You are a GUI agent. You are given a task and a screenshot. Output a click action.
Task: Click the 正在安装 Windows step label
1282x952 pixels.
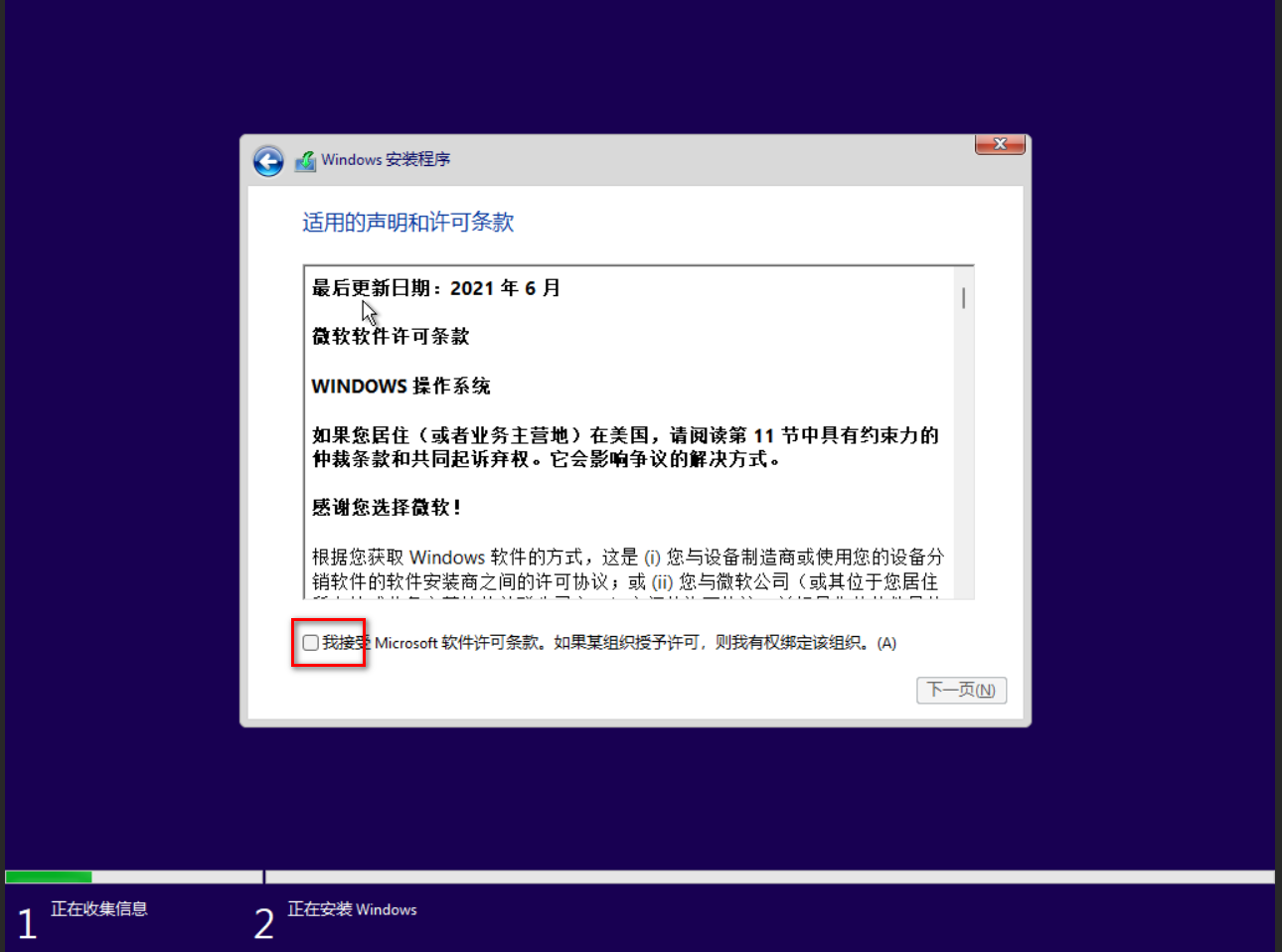tap(353, 909)
